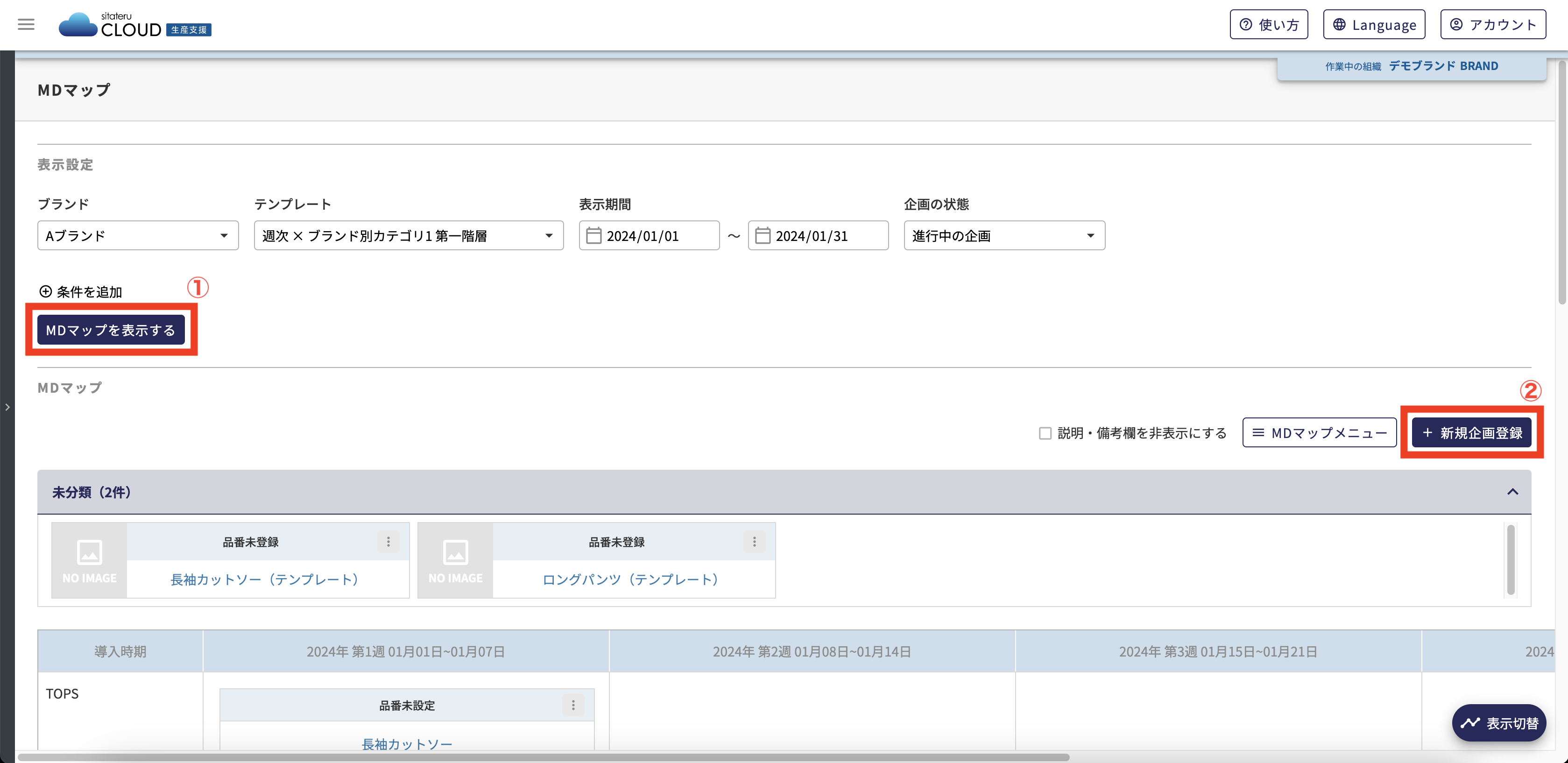Click 第2週 01月08日~01月14日 column header
Screen dimensions: 1568x763
pos(812,651)
